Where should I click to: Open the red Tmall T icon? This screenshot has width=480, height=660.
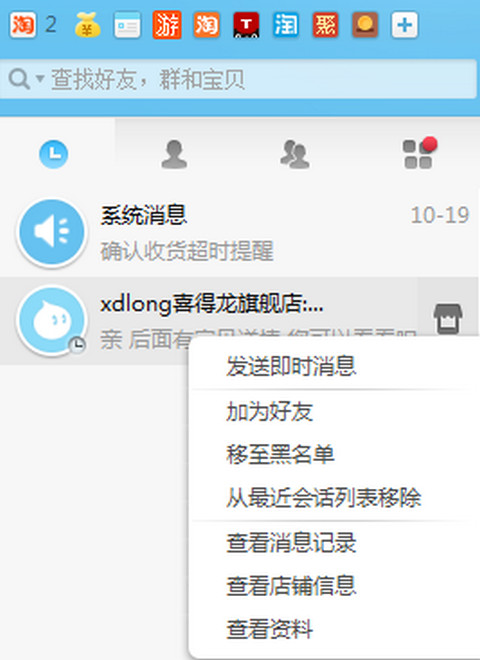click(x=246, y=25)
